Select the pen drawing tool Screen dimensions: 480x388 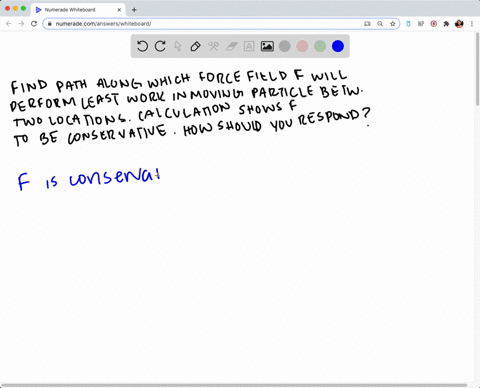click(x=195, y=46)
